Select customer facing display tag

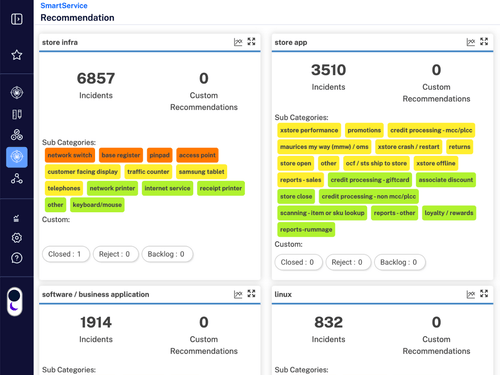pyautogui.click(x=83, y=172)
